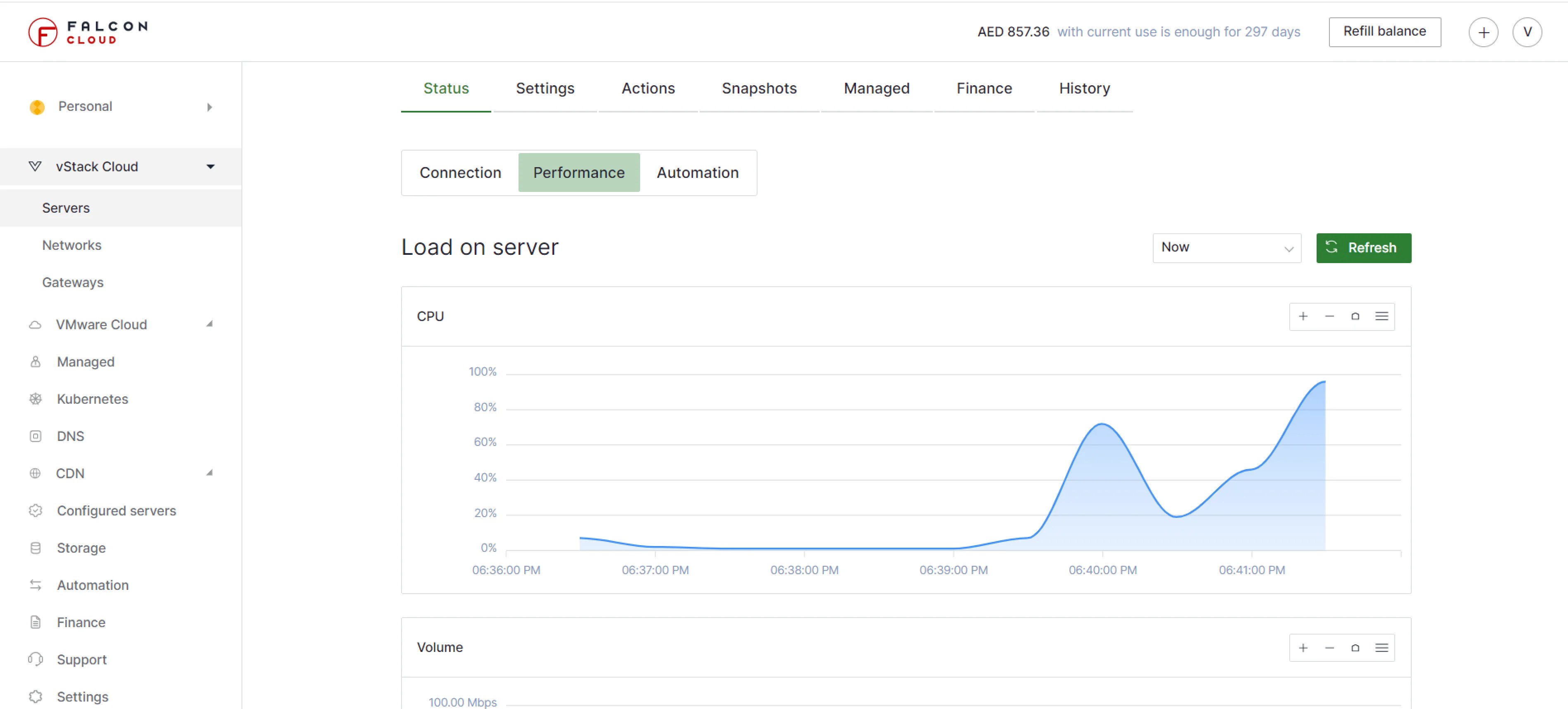Open the CPU chart hamburger menu

[x=1381, y=316]
